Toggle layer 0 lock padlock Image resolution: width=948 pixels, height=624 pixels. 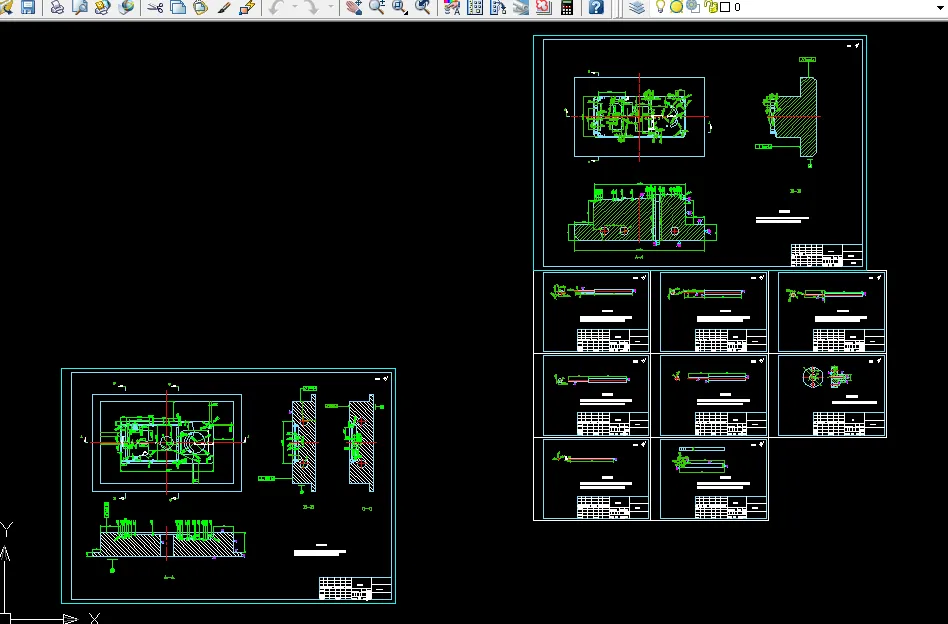pyautogui.click(x=710, y=7)
